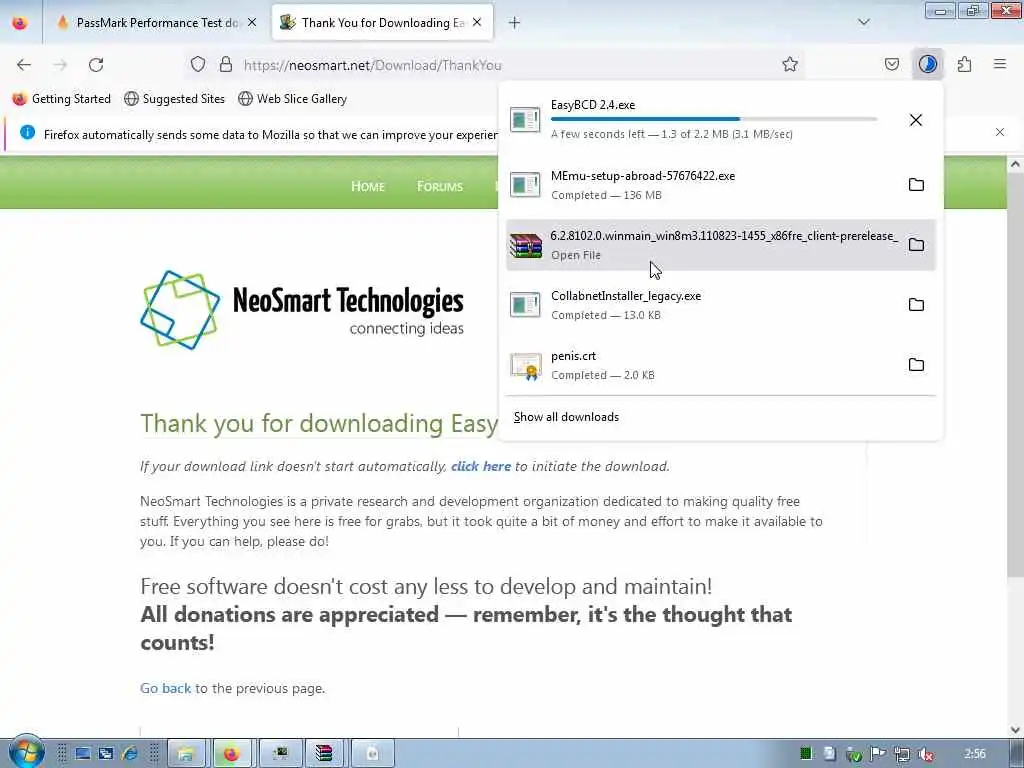
Task: Open the Windows Start menu
Action: coord(25,752)
